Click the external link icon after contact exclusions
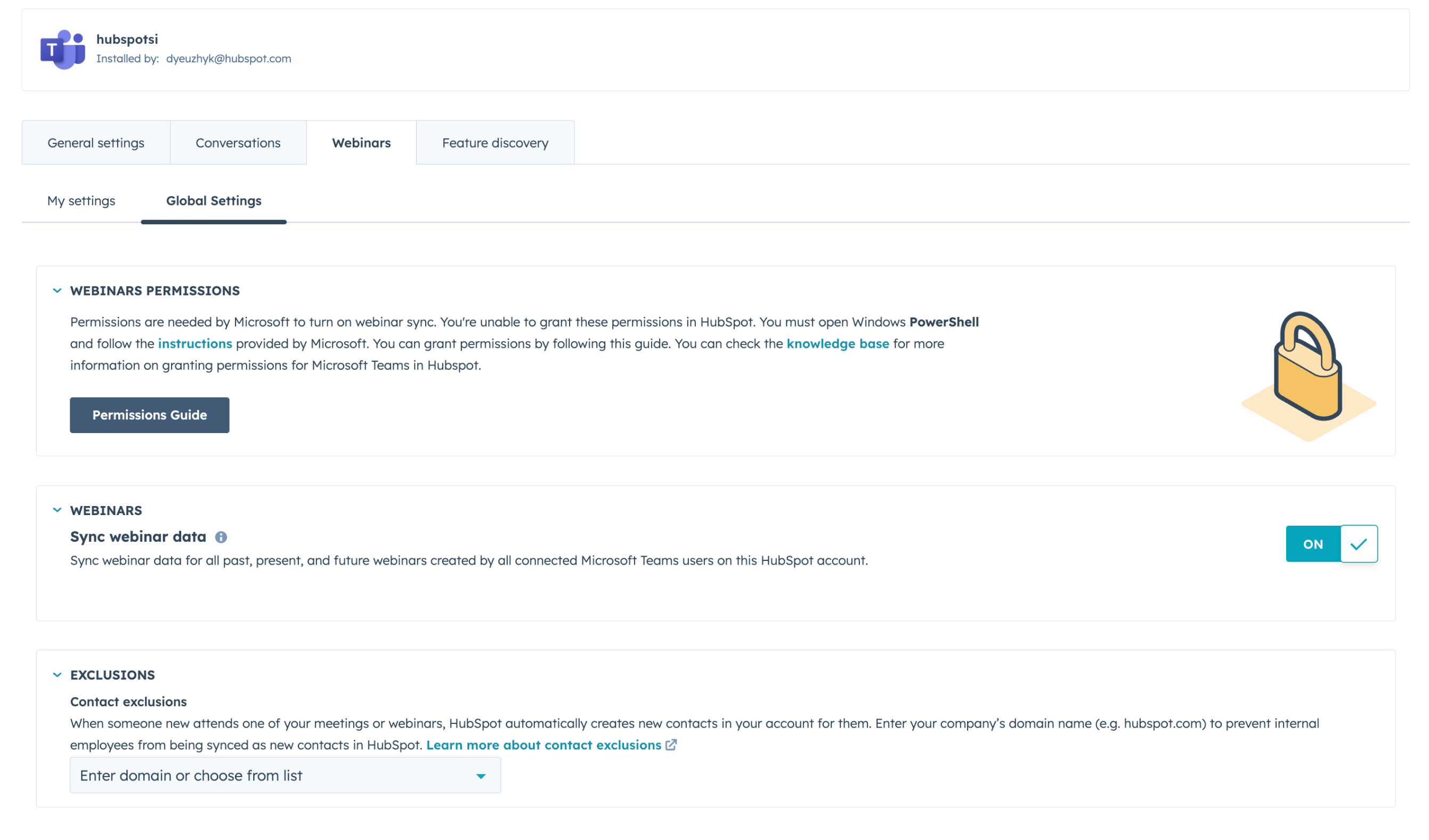The height and width of the screenshot is (840, 1429). point(671,745)
